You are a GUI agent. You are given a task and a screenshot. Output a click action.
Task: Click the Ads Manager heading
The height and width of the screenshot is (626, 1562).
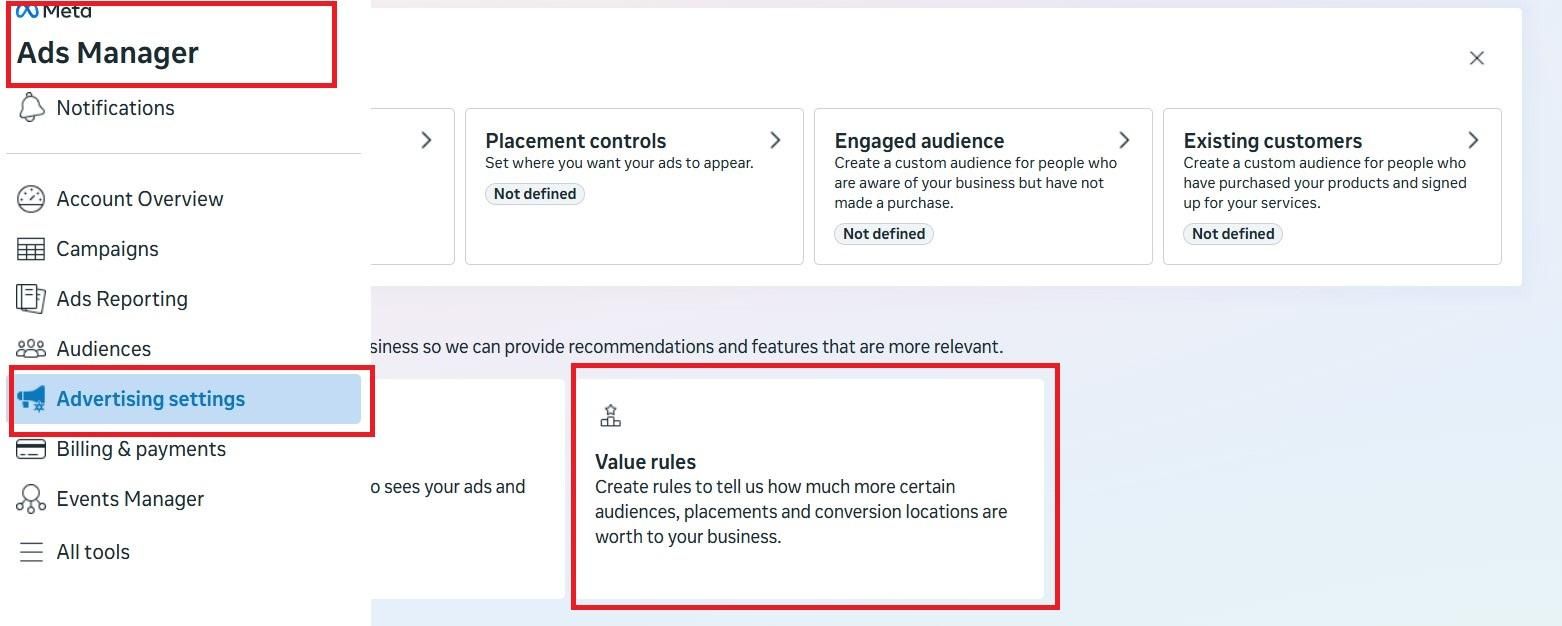pyautogui.click(x=108, y=53)
